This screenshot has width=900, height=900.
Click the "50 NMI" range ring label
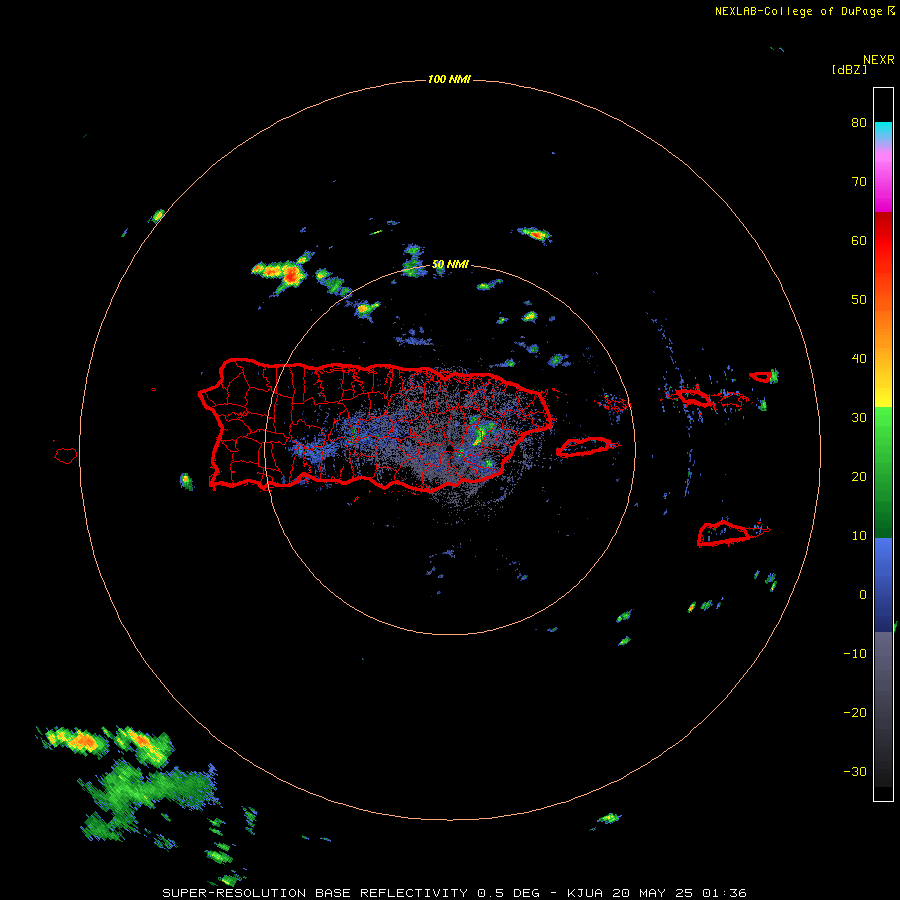tap(450, 265)
